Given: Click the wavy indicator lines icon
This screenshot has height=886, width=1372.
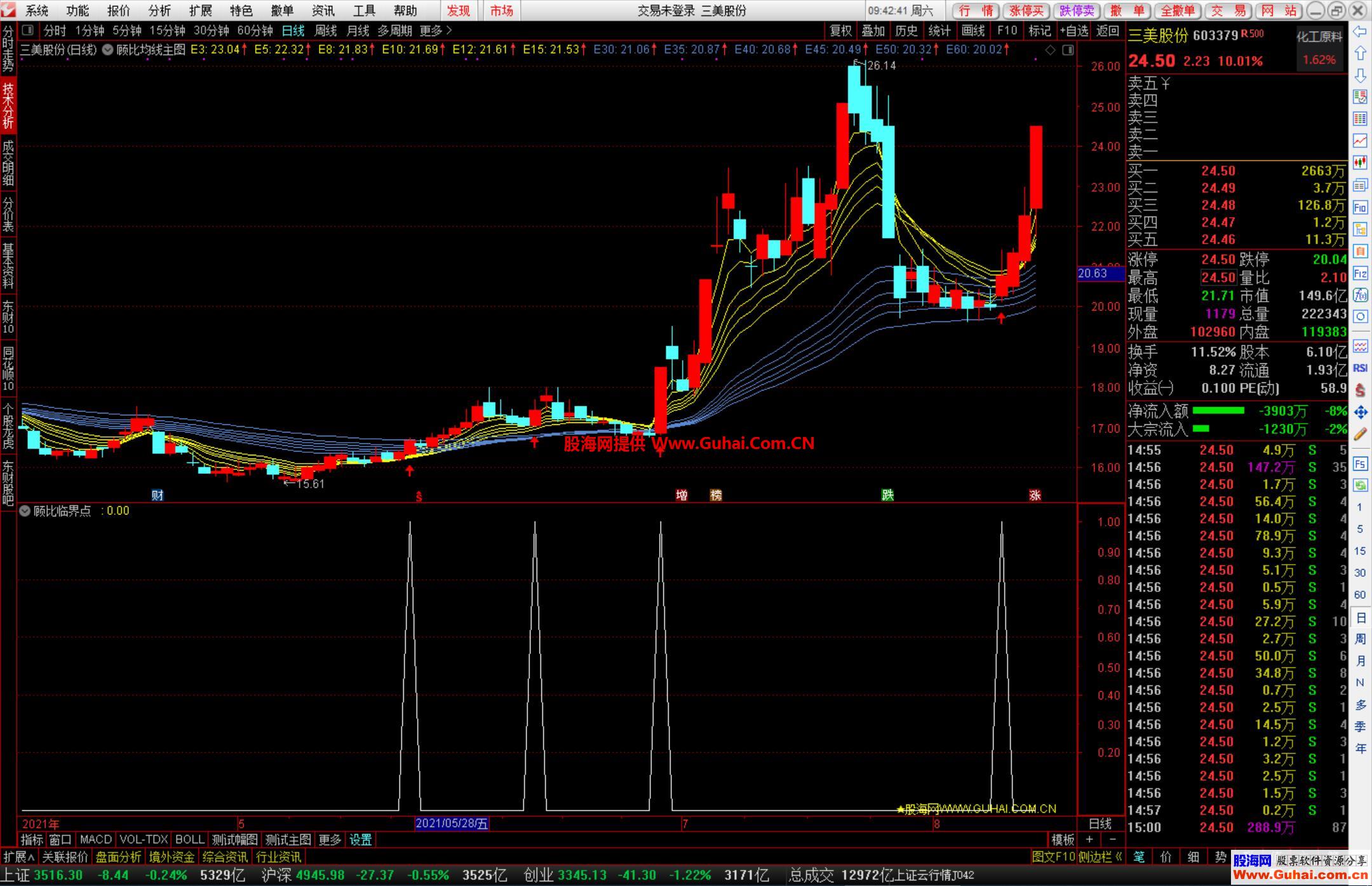Looking at the screenshot, I should pyautogui.click(x=1360, y=346).
